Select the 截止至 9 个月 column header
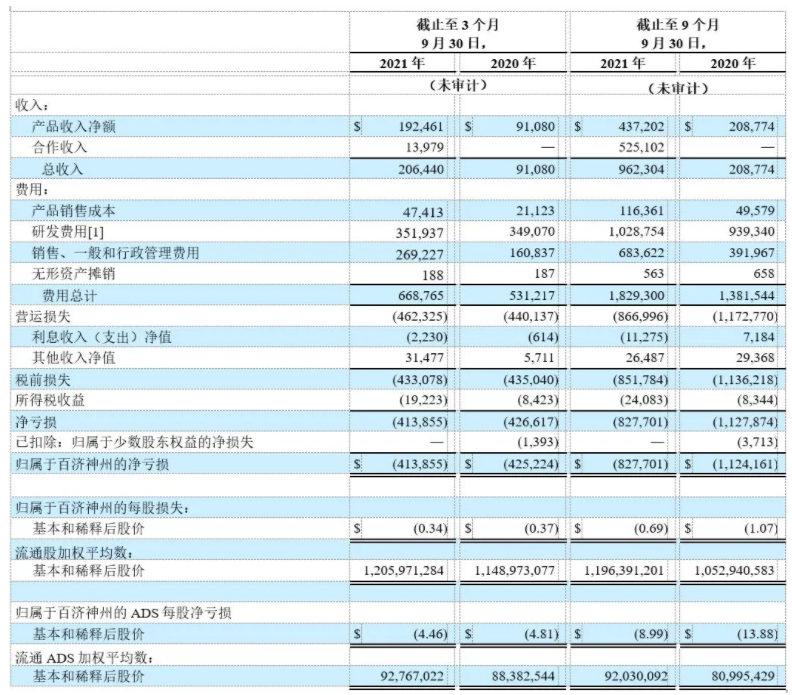 pyautogui.click(x=677, y=25)
